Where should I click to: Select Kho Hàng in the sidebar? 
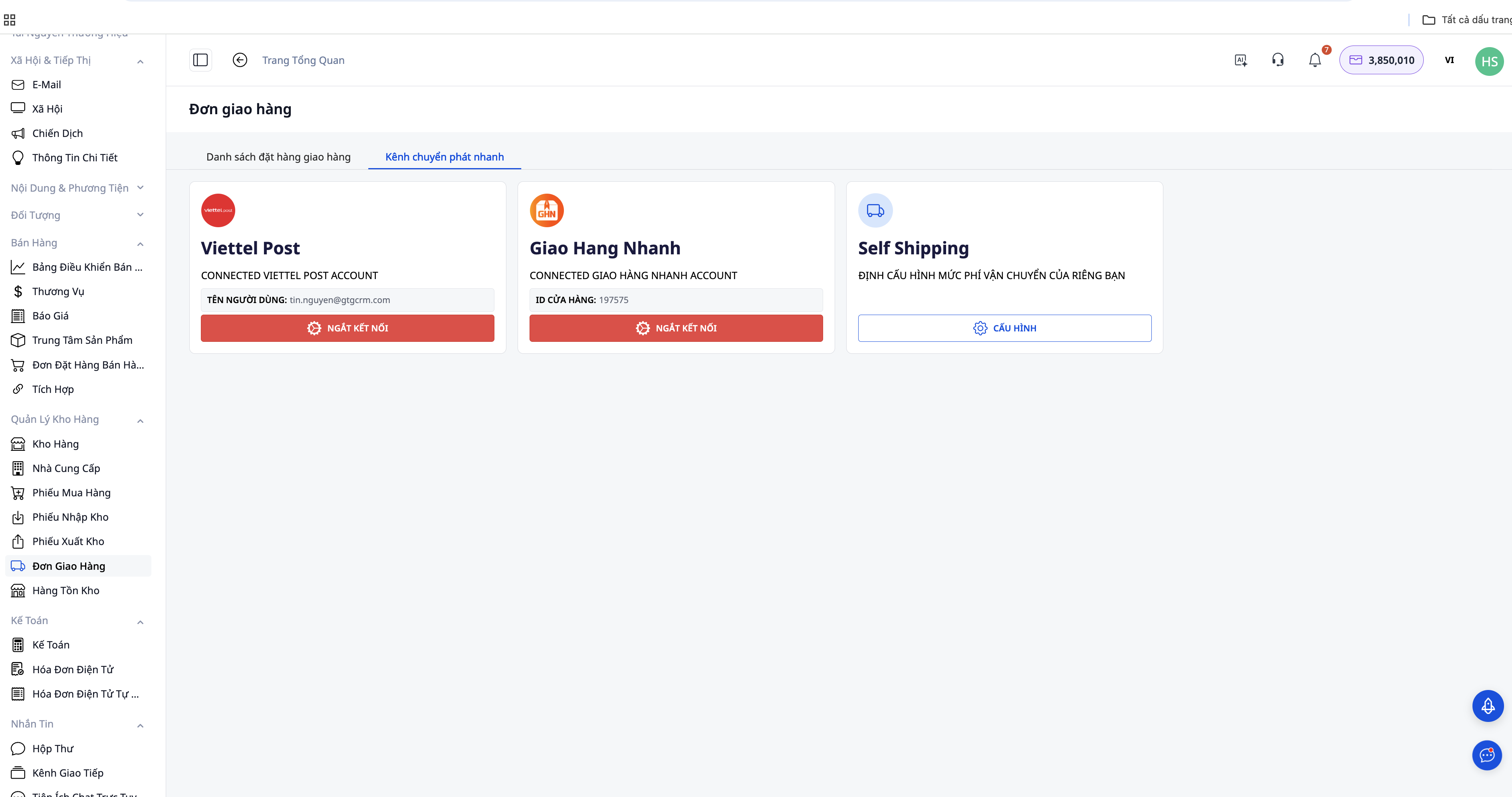click(x=56, y=444)
